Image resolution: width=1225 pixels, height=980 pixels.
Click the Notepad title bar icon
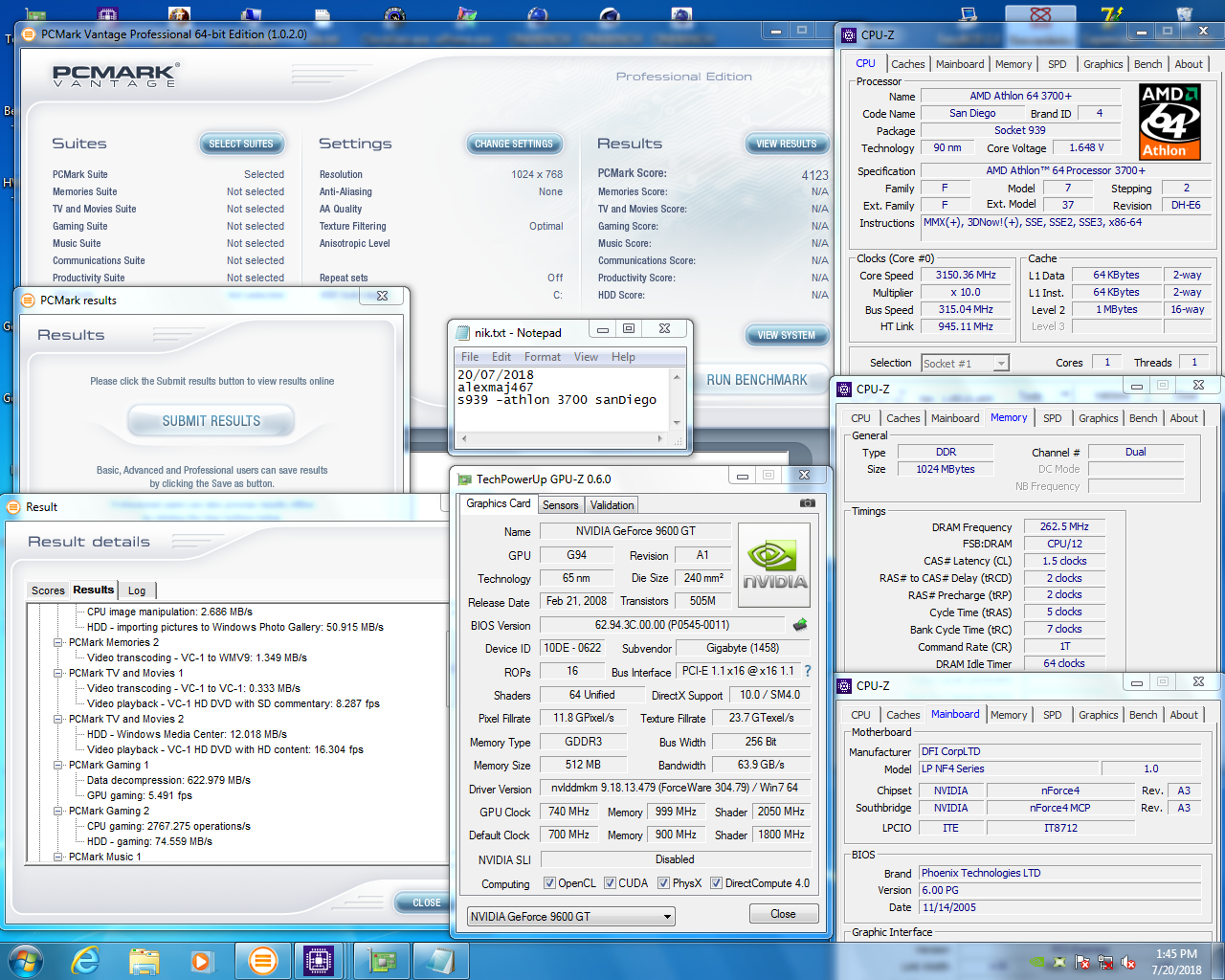464,332
